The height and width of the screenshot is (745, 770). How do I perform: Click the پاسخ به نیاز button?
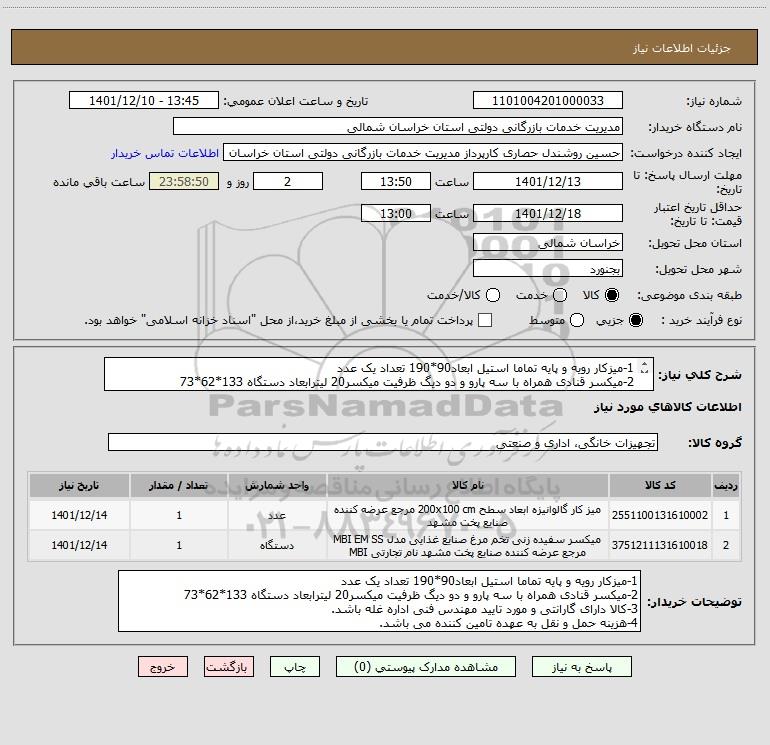coord(582,667)
